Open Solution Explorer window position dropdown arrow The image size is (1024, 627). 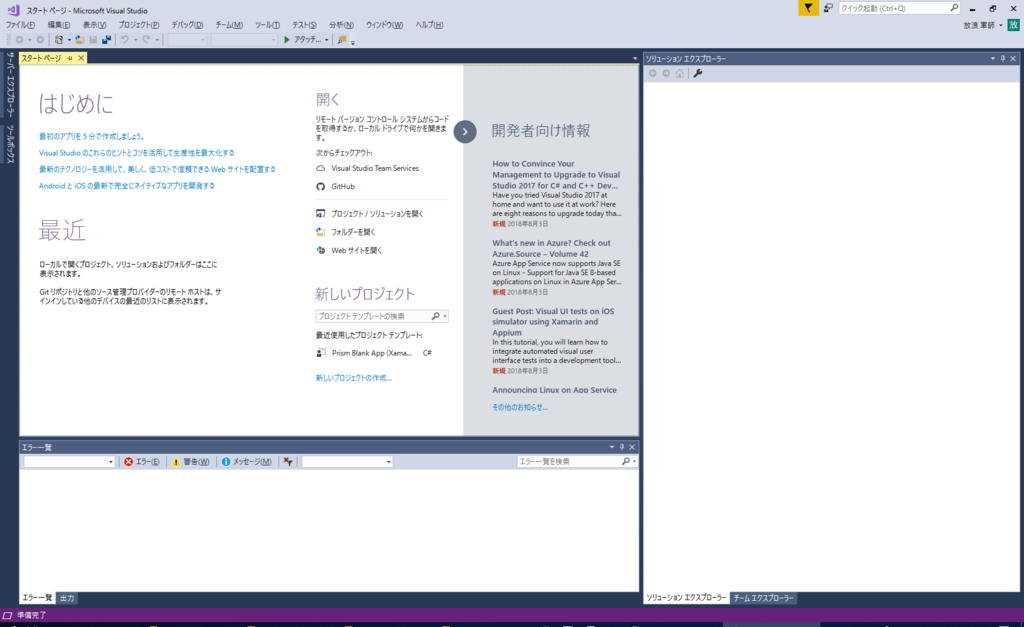(x=993, y=59)
